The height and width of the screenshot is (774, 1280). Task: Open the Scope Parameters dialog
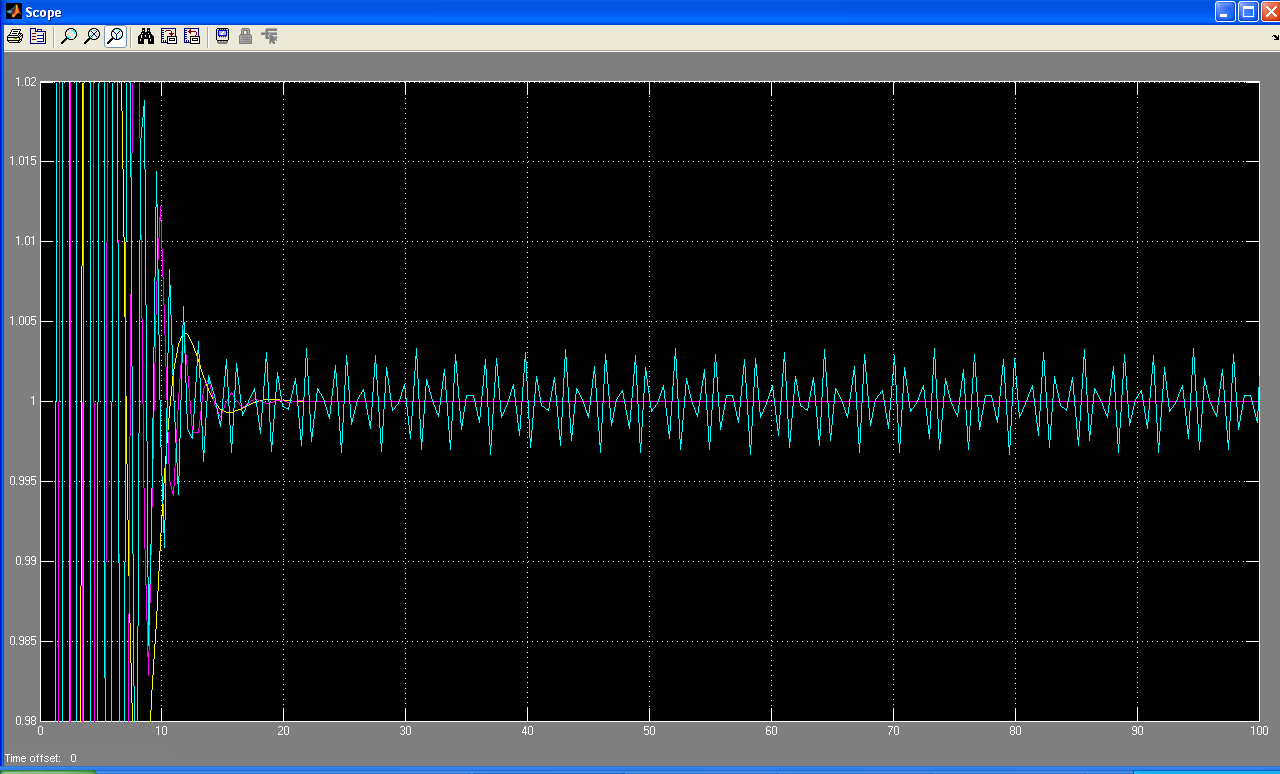point(38,37)
